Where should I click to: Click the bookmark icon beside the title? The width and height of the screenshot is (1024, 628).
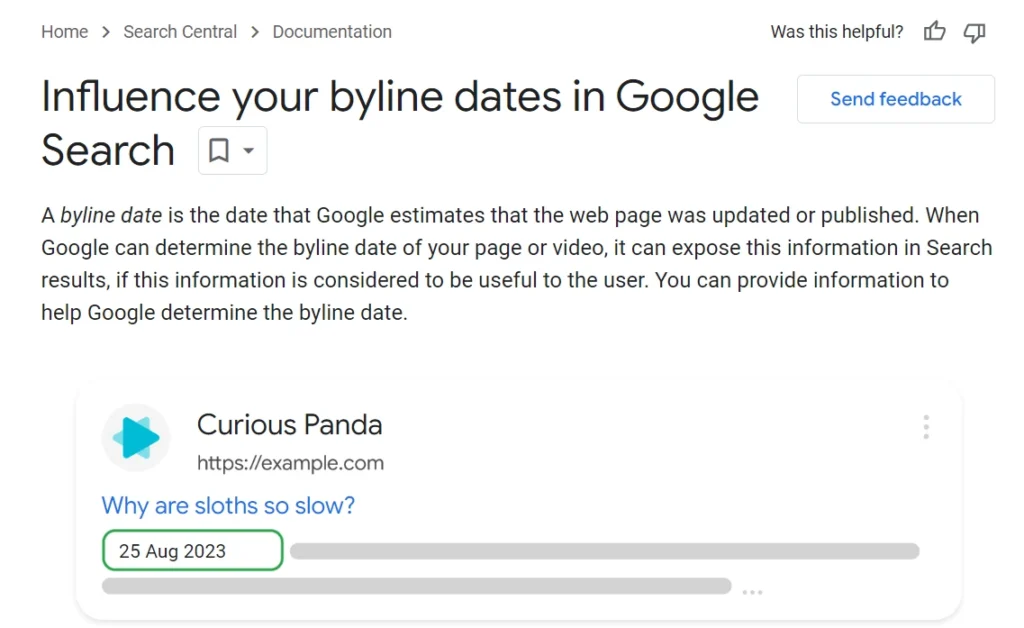pos(219,150)
